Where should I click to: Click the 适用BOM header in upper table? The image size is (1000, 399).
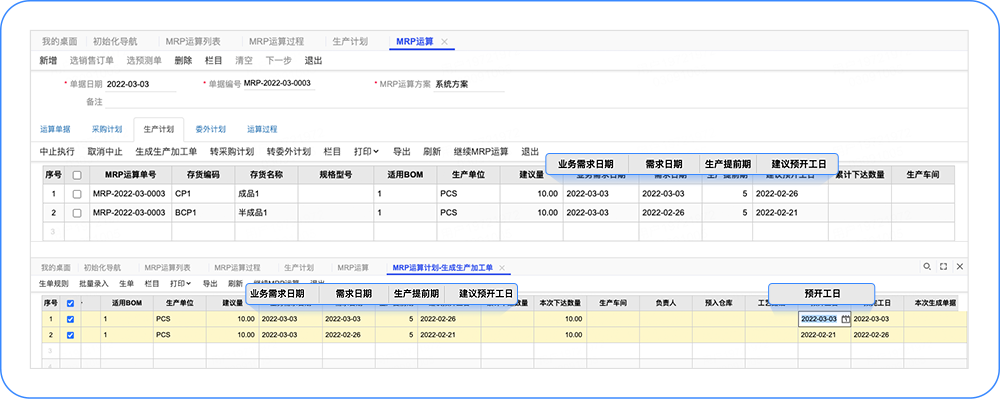tap(406, 175)
